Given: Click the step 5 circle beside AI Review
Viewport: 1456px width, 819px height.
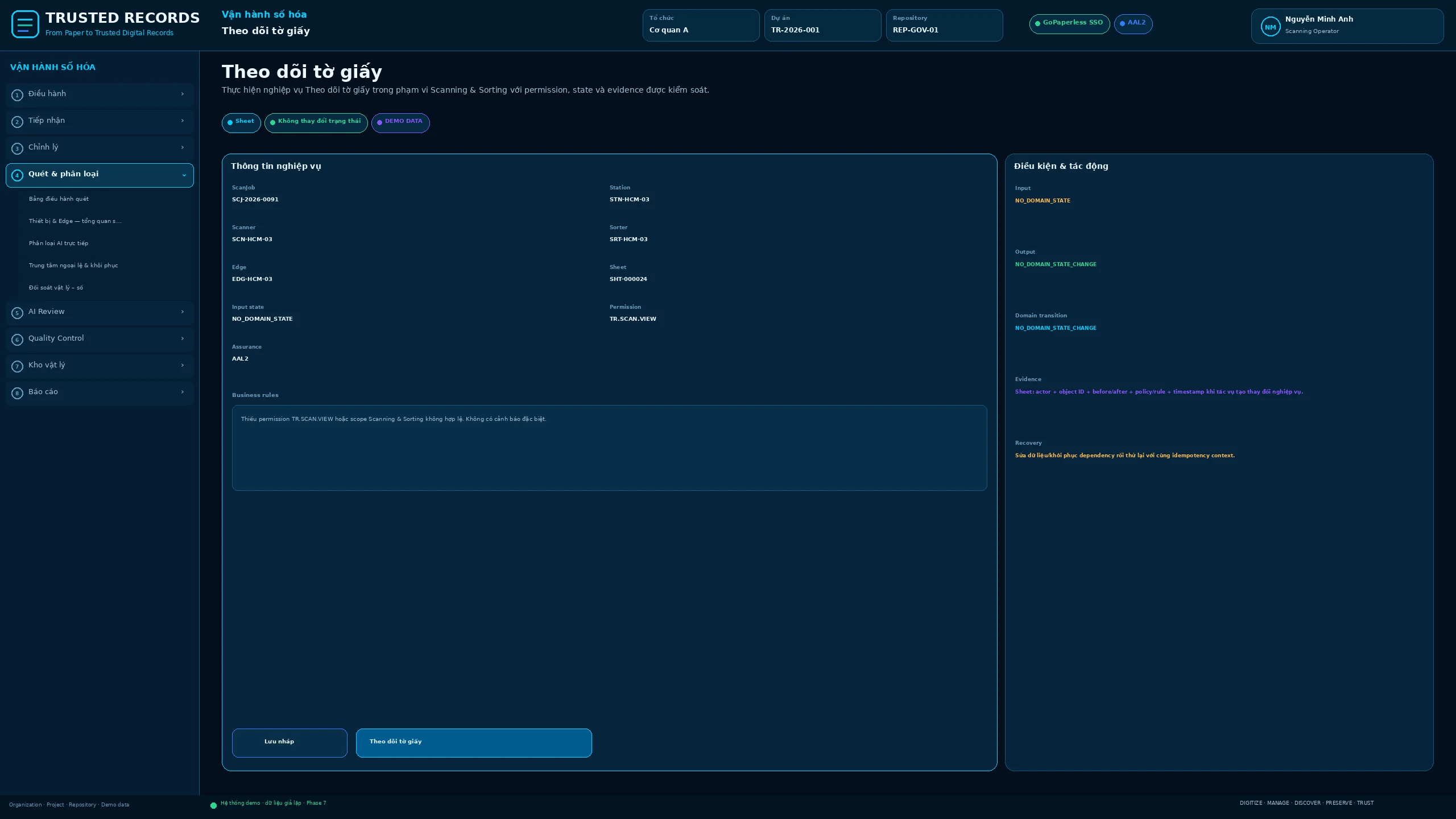Looking at the screenshot, I should (x=17, y=313).
